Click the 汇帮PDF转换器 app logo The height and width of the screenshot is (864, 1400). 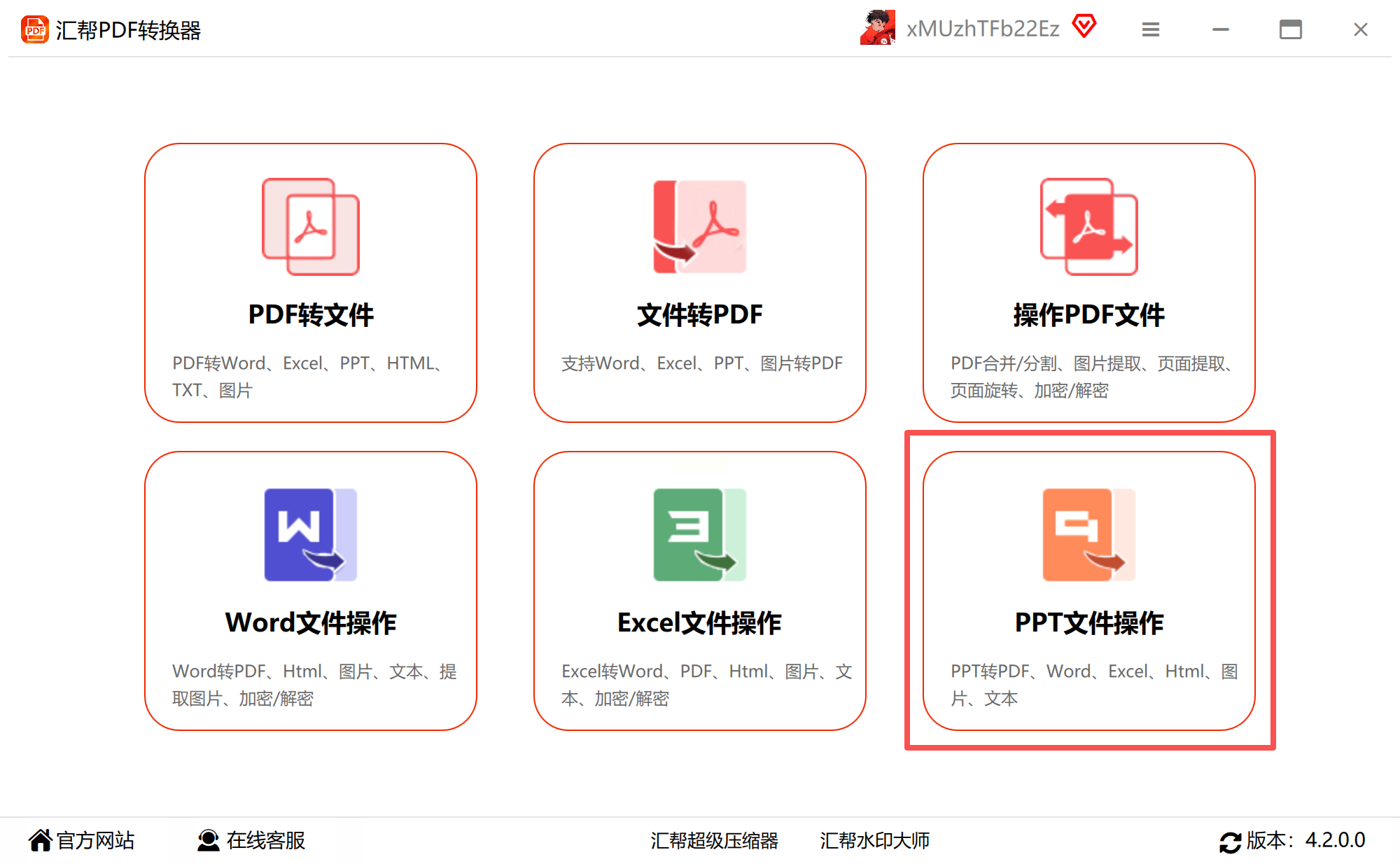(35, 29)
